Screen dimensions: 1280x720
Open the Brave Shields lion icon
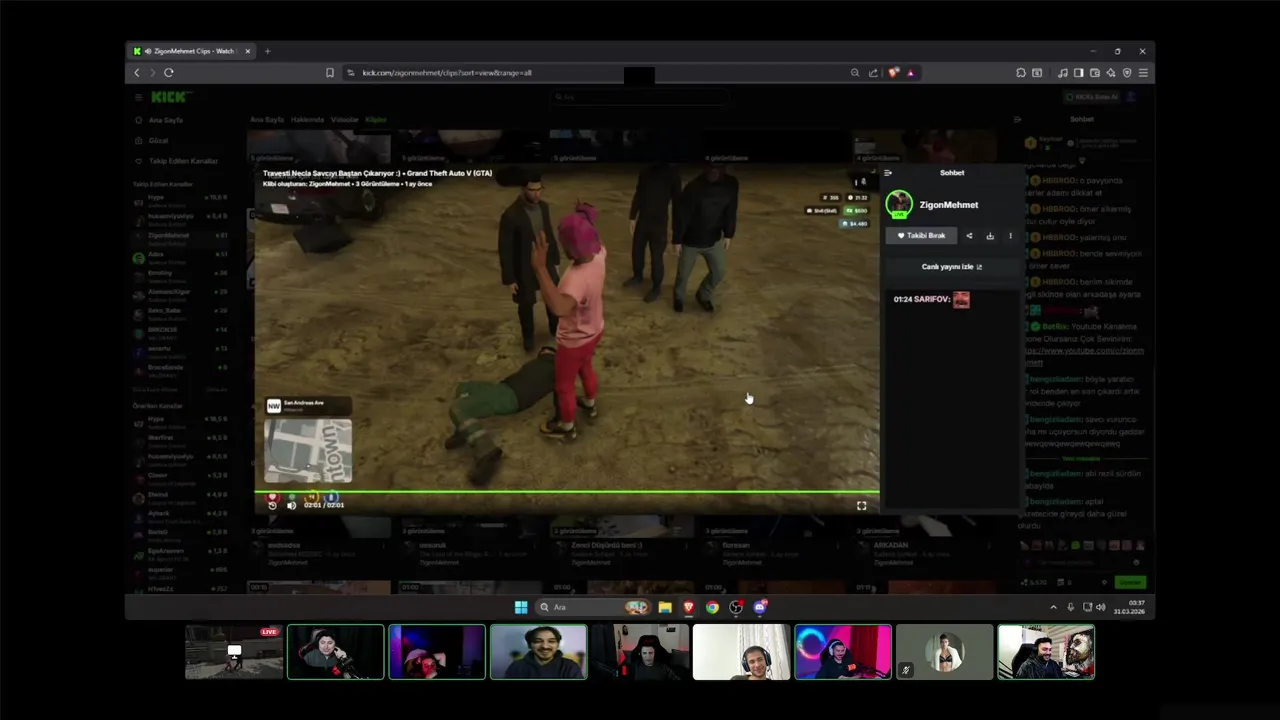[x=894, y=73]
